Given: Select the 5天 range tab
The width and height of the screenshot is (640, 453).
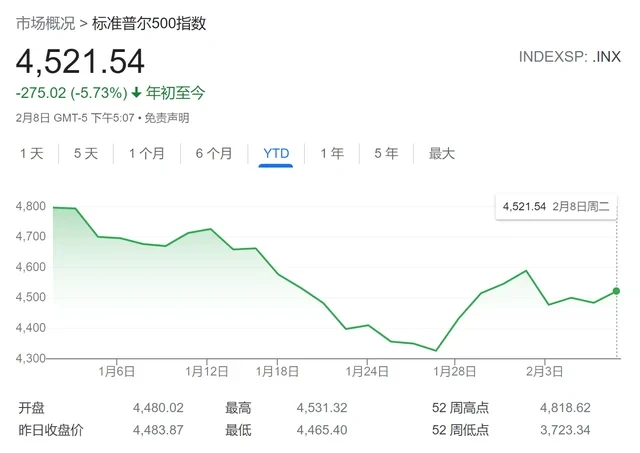Looking at the screenshot, I should (x=85, y=153).
